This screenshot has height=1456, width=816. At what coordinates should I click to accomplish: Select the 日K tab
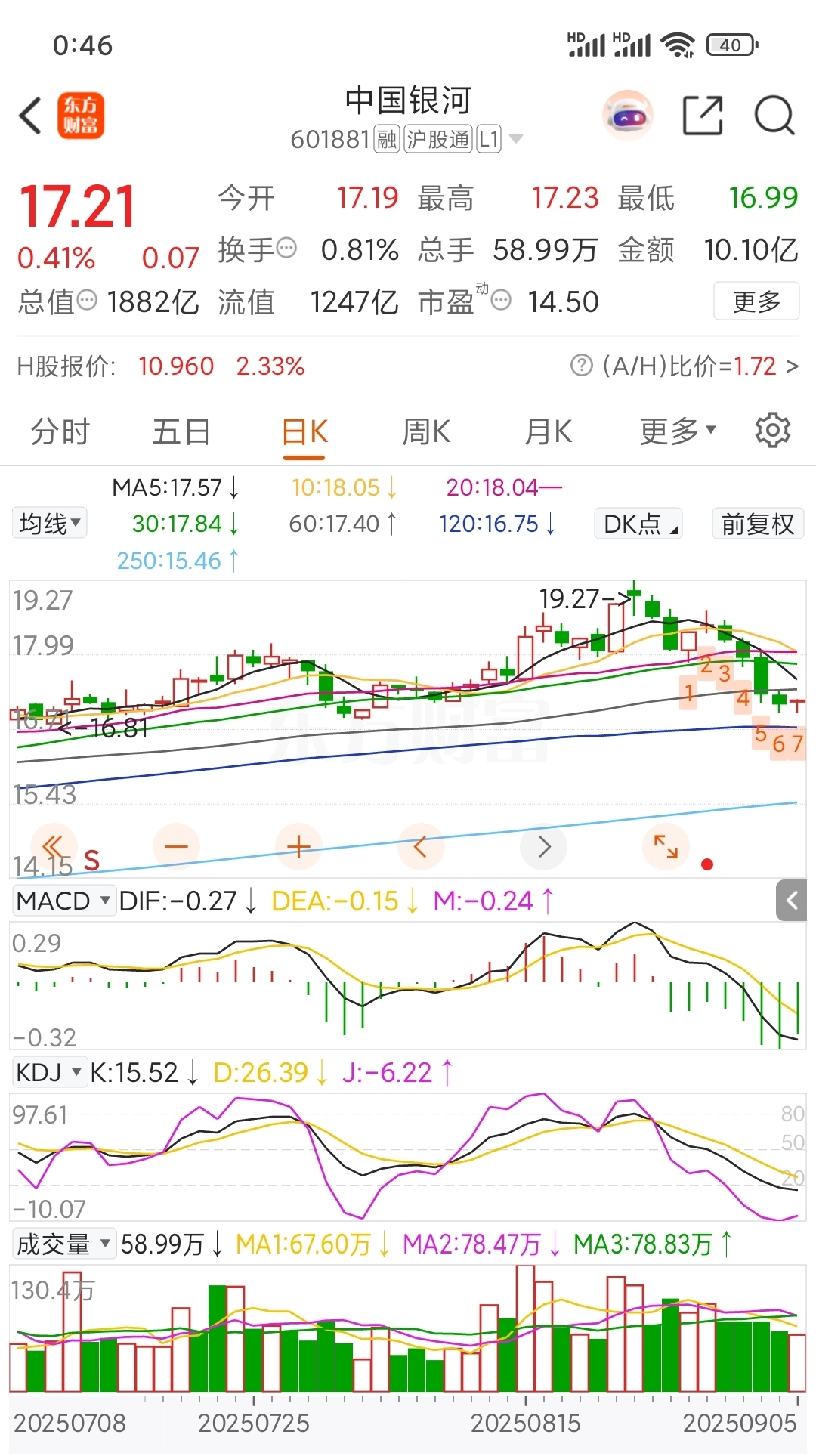pos(304,432)
